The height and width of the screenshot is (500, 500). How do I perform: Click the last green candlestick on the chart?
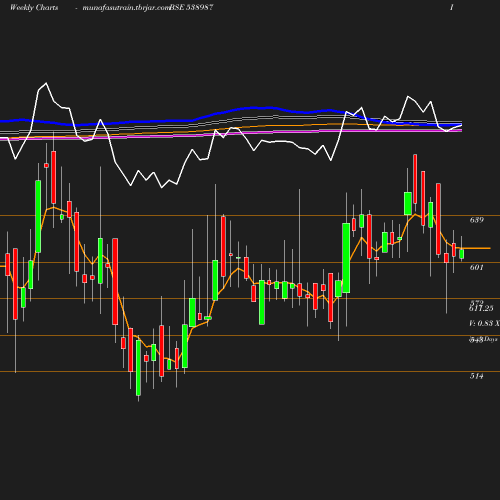pyautogui.click(x=462, y=254)
